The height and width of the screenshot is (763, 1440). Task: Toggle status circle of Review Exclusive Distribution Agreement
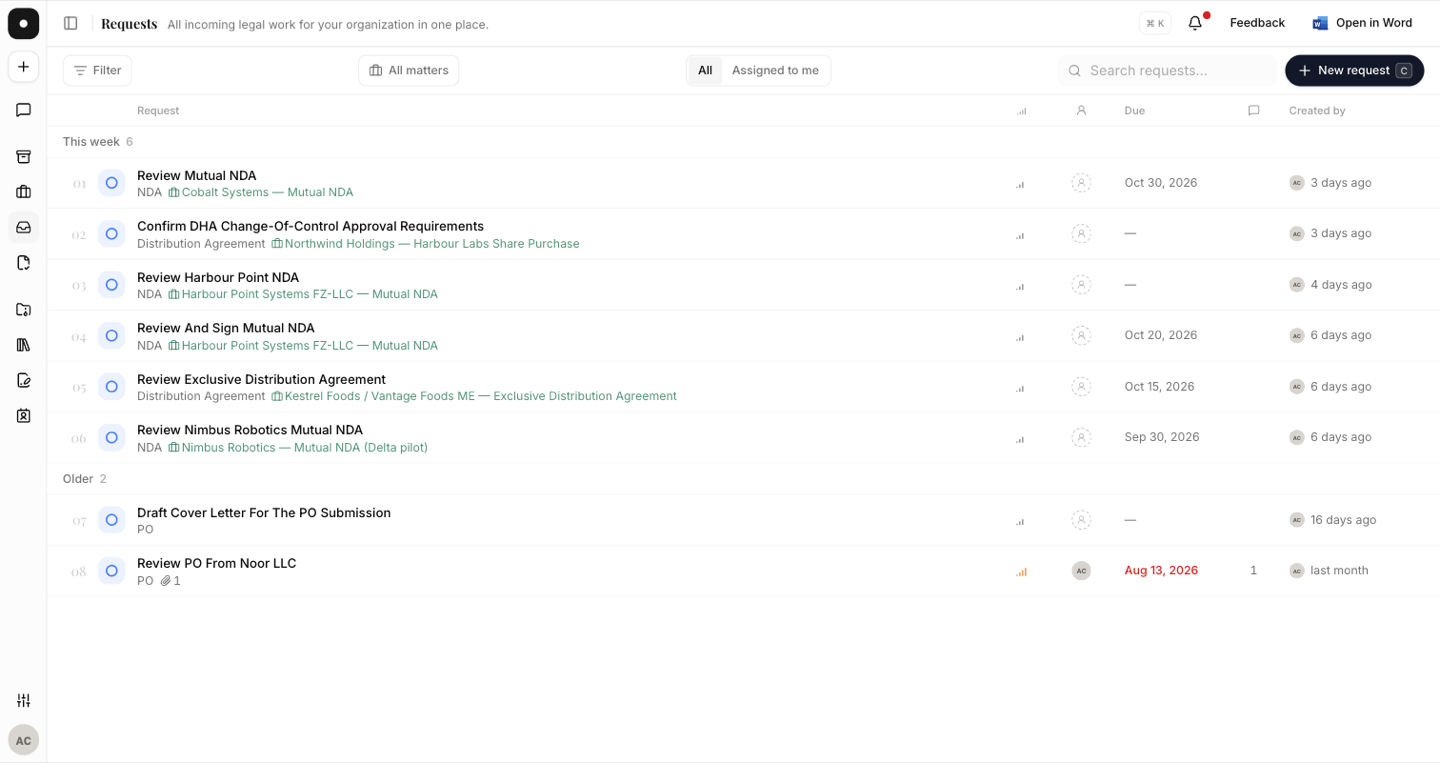coord(112,386)
